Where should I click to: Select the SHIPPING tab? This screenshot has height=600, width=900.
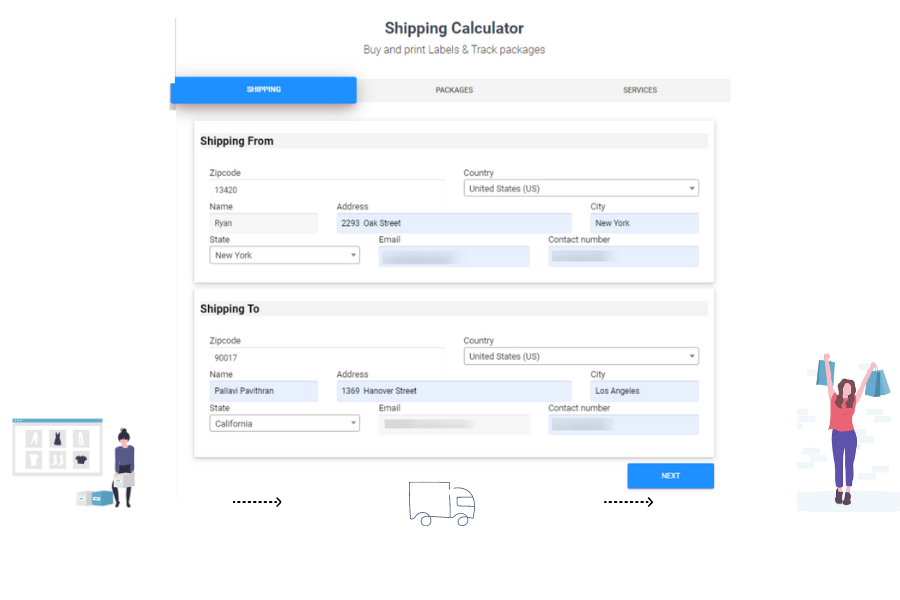(x=263, y=90)
